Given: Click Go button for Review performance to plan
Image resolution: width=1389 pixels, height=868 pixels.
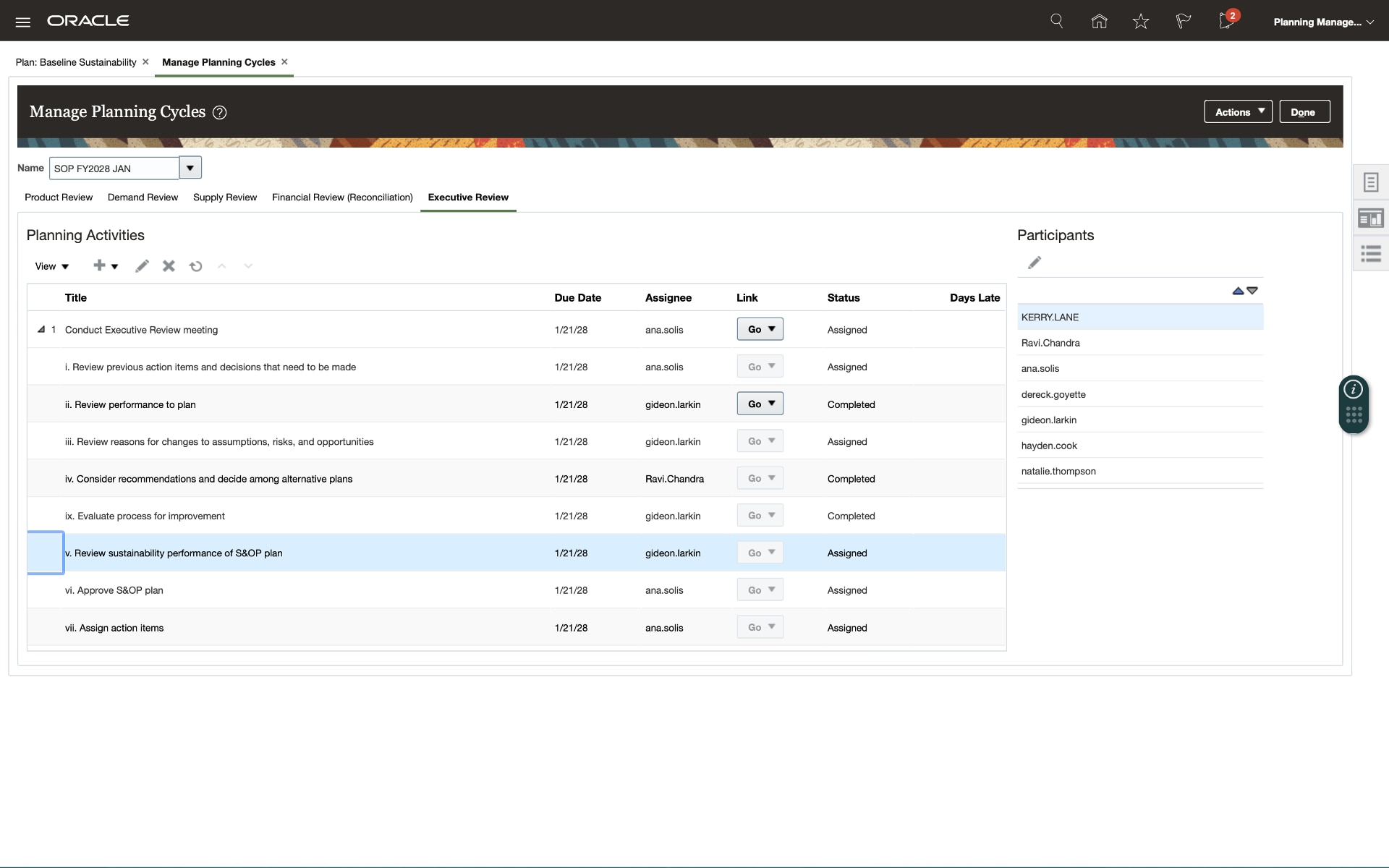Looking at the screenshot, I should [755, 404].
